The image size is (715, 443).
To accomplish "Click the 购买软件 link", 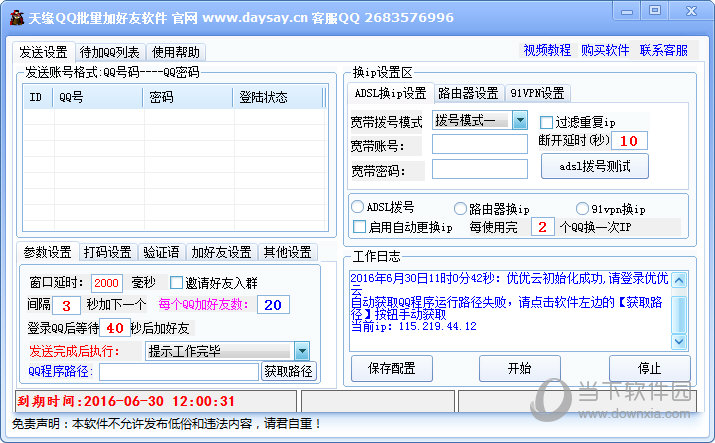I will tap(605, 50).
